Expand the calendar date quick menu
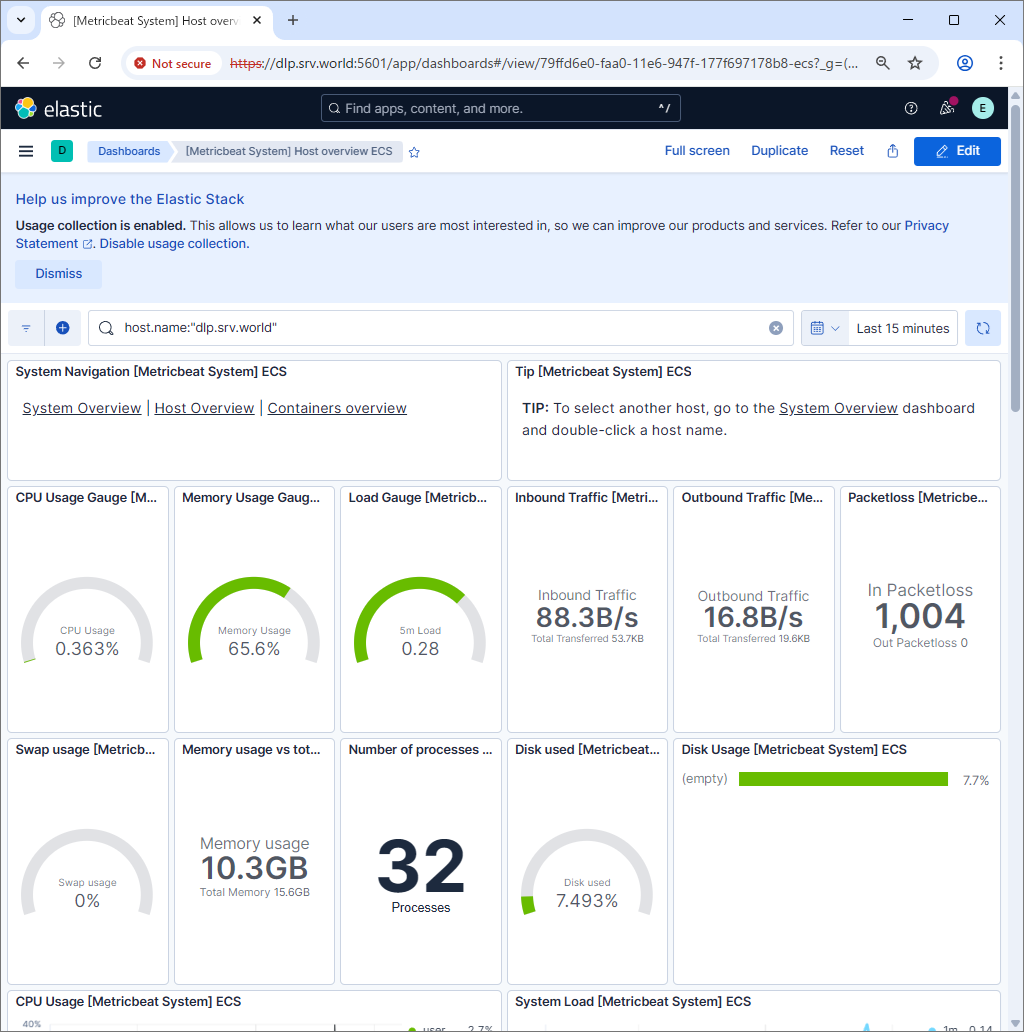The image size is (1024, 1032). pos(823,328)
